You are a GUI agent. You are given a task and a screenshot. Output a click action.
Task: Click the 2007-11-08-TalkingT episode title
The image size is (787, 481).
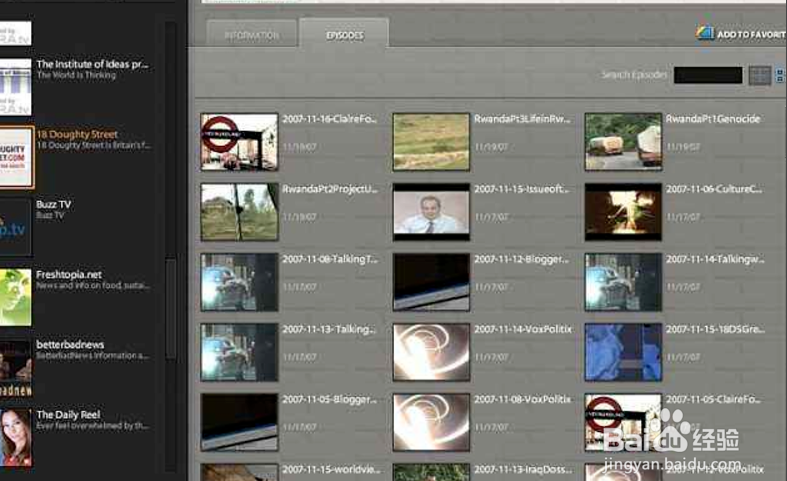(330, 259)
